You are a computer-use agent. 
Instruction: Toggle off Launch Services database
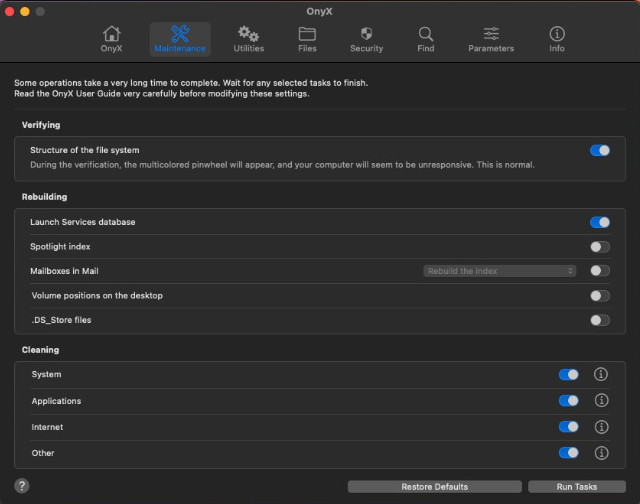[599, 222]
